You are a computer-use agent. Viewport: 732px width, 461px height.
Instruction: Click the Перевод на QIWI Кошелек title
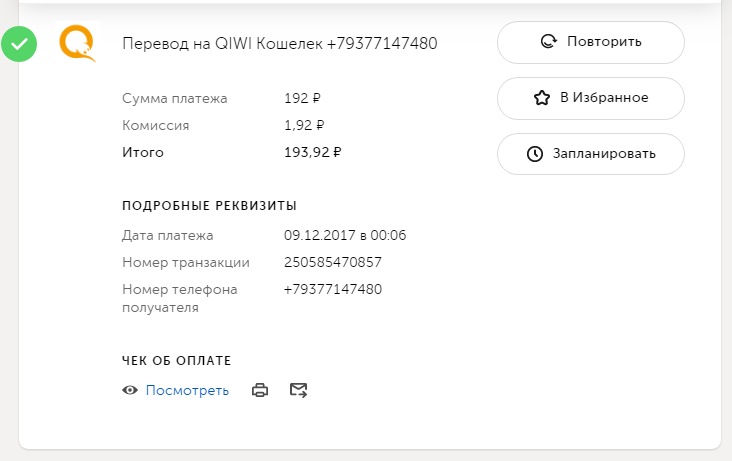[x=279, y=44]
